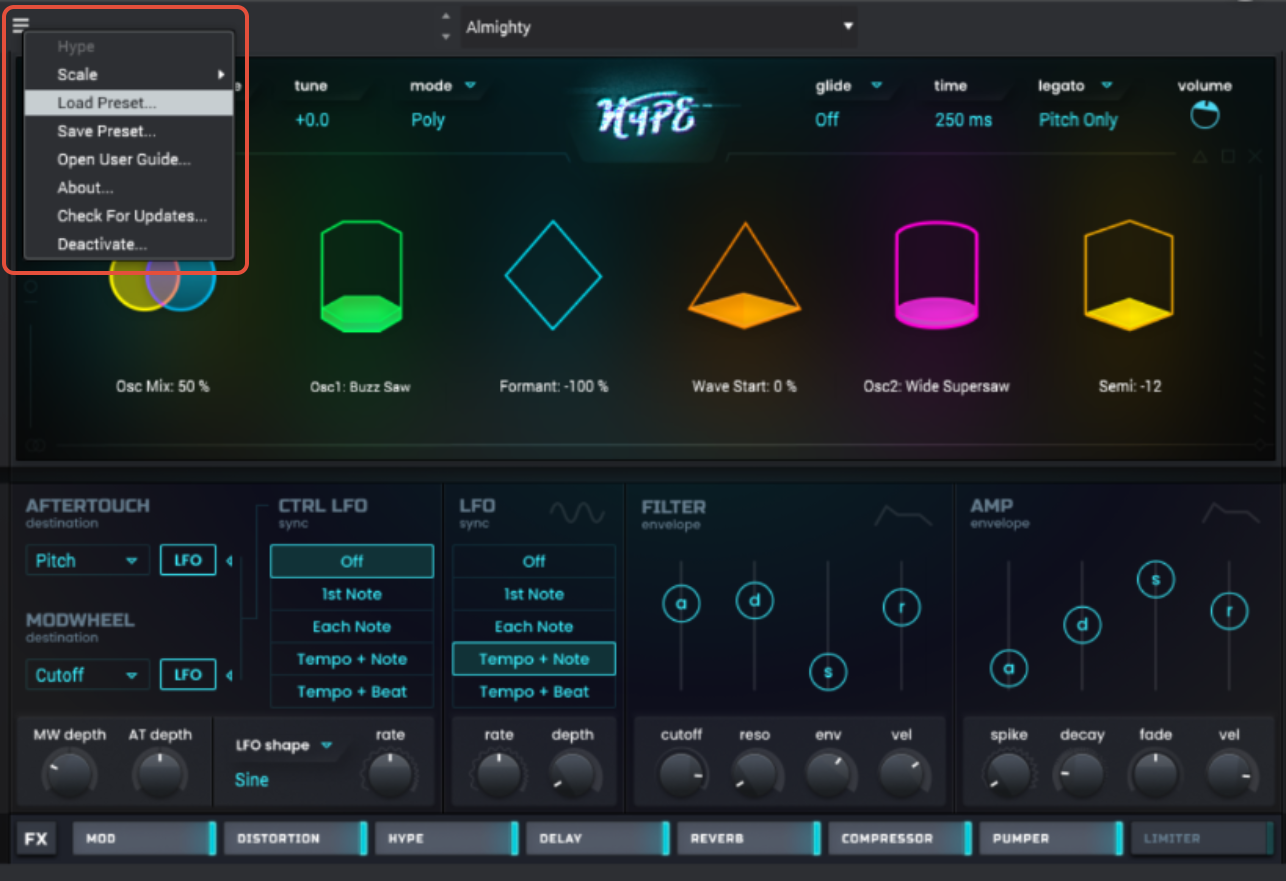The height and width of the screenshot is (881, 1286).
Task: Click the hamburger menu icon
Action: pos(20,26)
